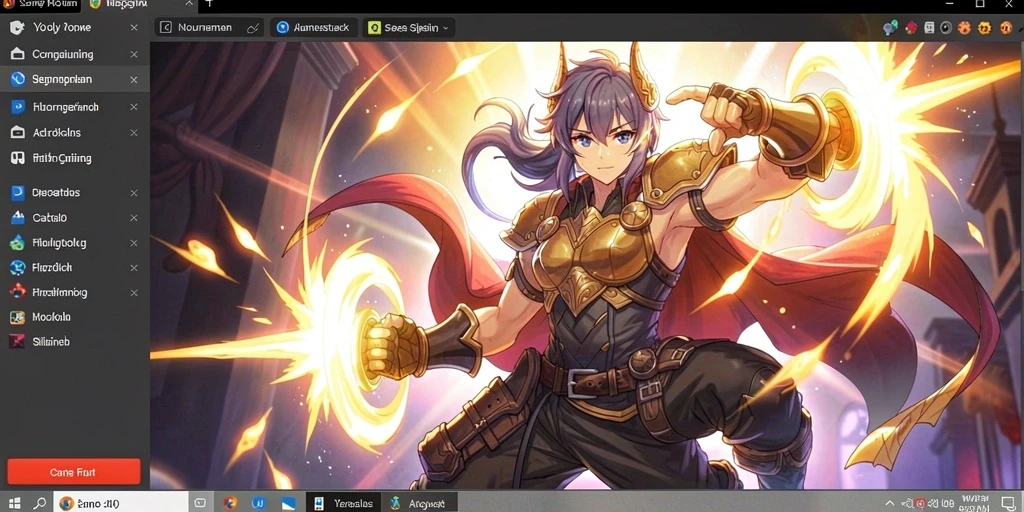Click the red "Cane Fart" button

click(74, 472)
